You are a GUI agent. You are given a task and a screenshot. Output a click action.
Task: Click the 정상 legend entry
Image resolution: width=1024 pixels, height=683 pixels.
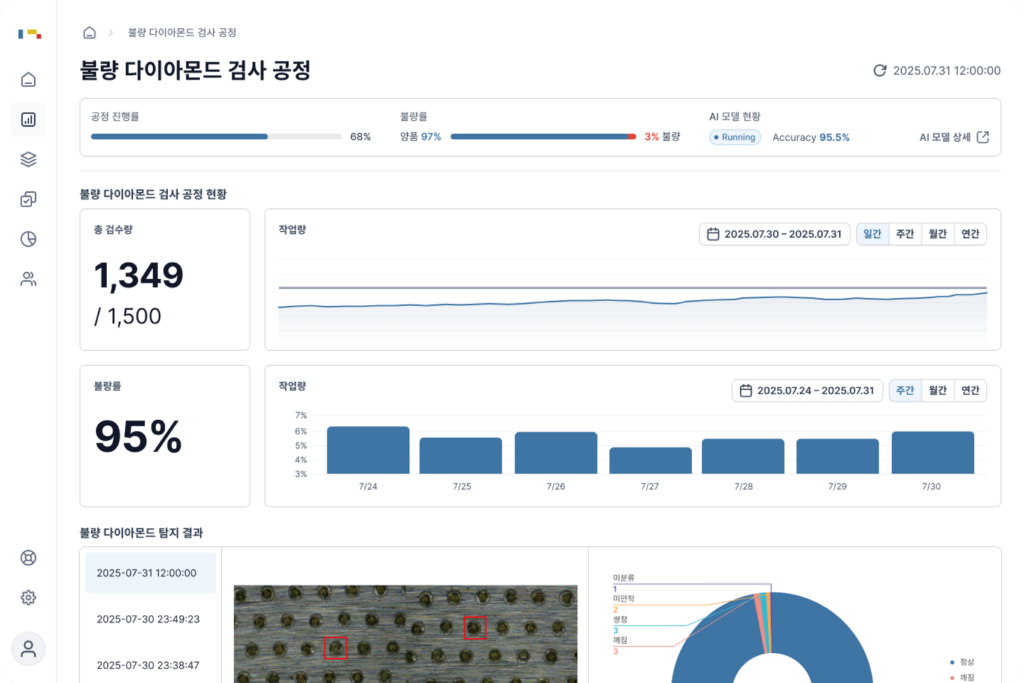point(962,662)
